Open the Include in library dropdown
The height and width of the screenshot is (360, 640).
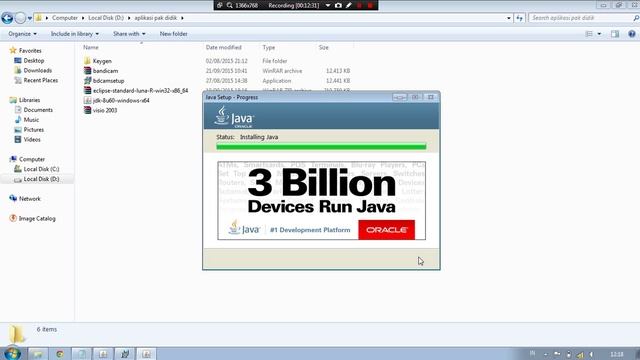tap(75, 34)
